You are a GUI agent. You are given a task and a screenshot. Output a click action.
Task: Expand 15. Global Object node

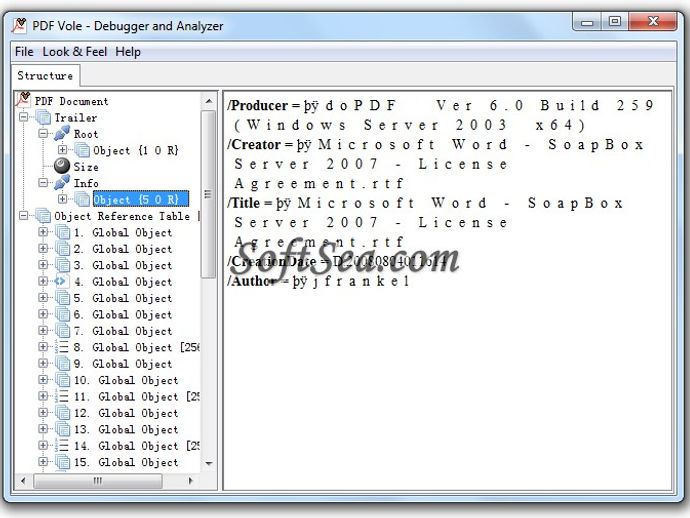point(43,462)
